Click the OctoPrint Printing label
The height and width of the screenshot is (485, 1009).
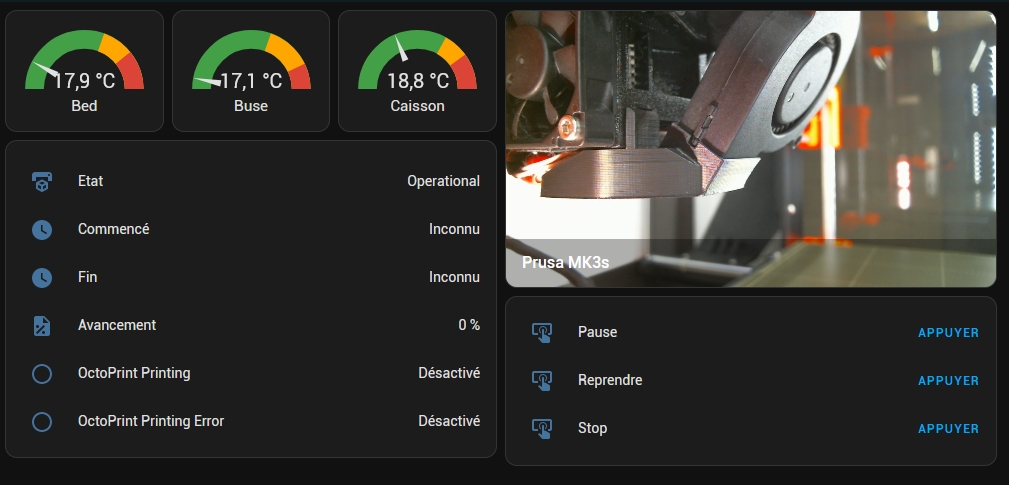(134, 373)
